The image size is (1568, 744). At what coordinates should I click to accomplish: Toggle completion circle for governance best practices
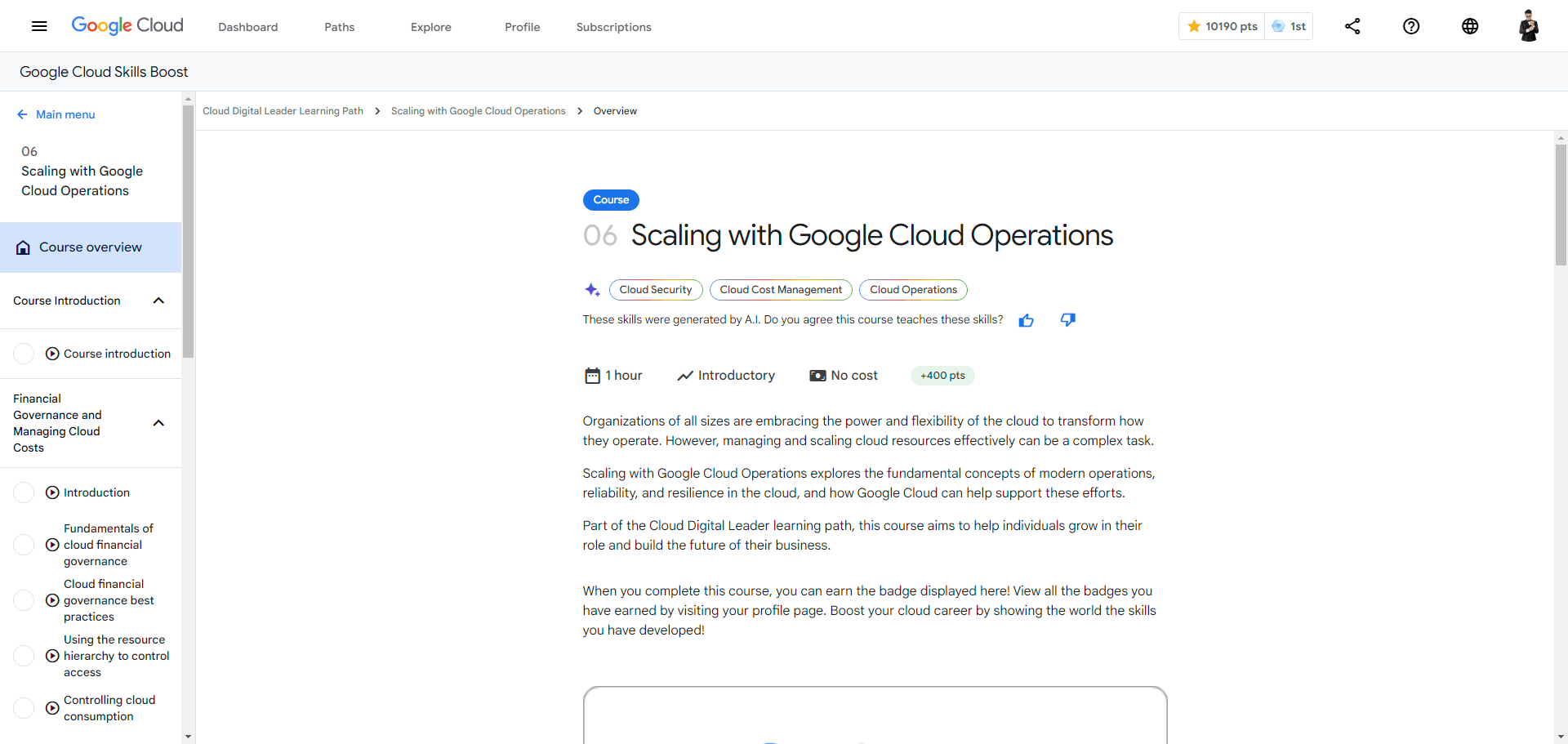[24, 600]
